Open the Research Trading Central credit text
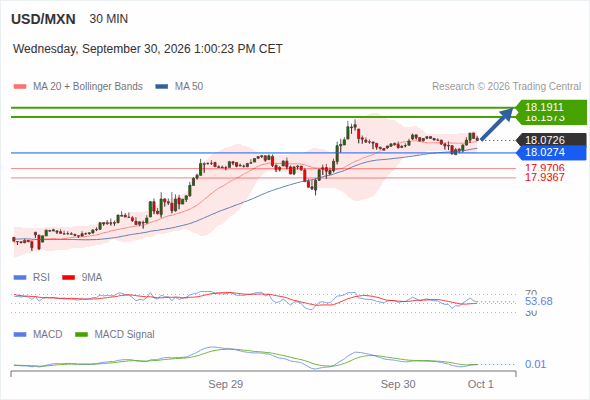 506,87
